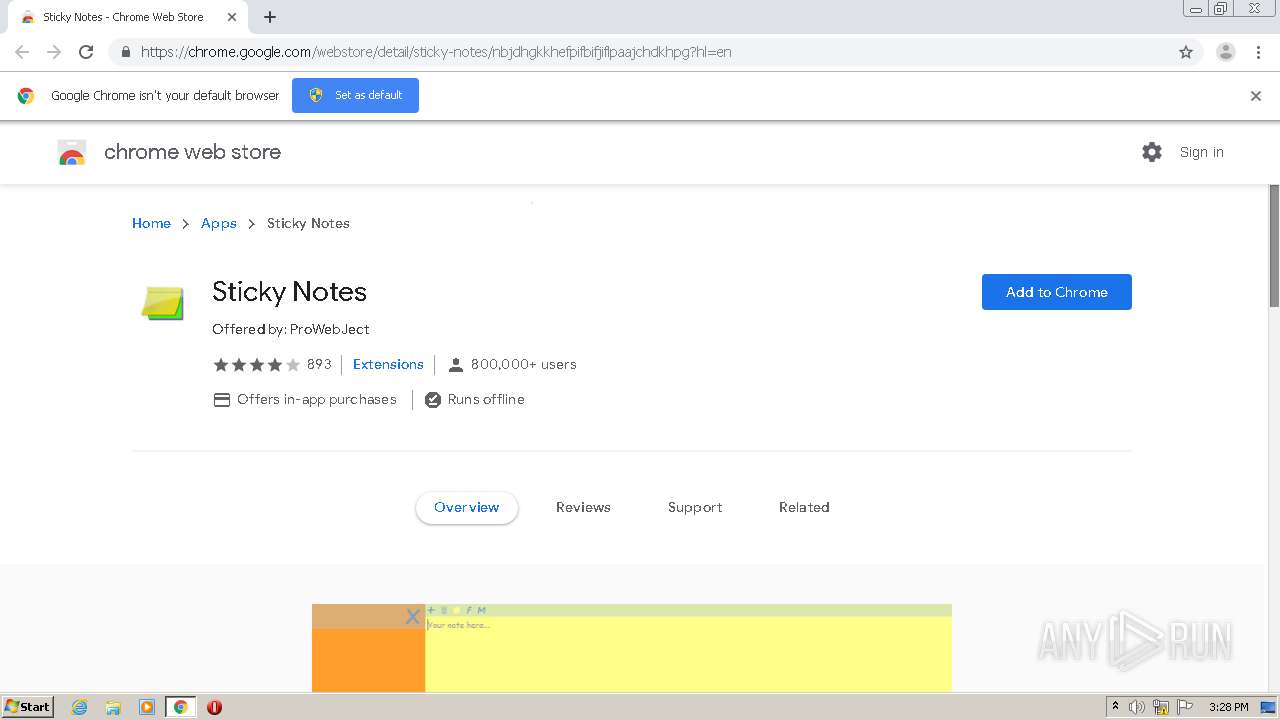Viewport: 1280px width, 720px height.
Task: Go to Home breadcrumb link
Action: [151, 223]
